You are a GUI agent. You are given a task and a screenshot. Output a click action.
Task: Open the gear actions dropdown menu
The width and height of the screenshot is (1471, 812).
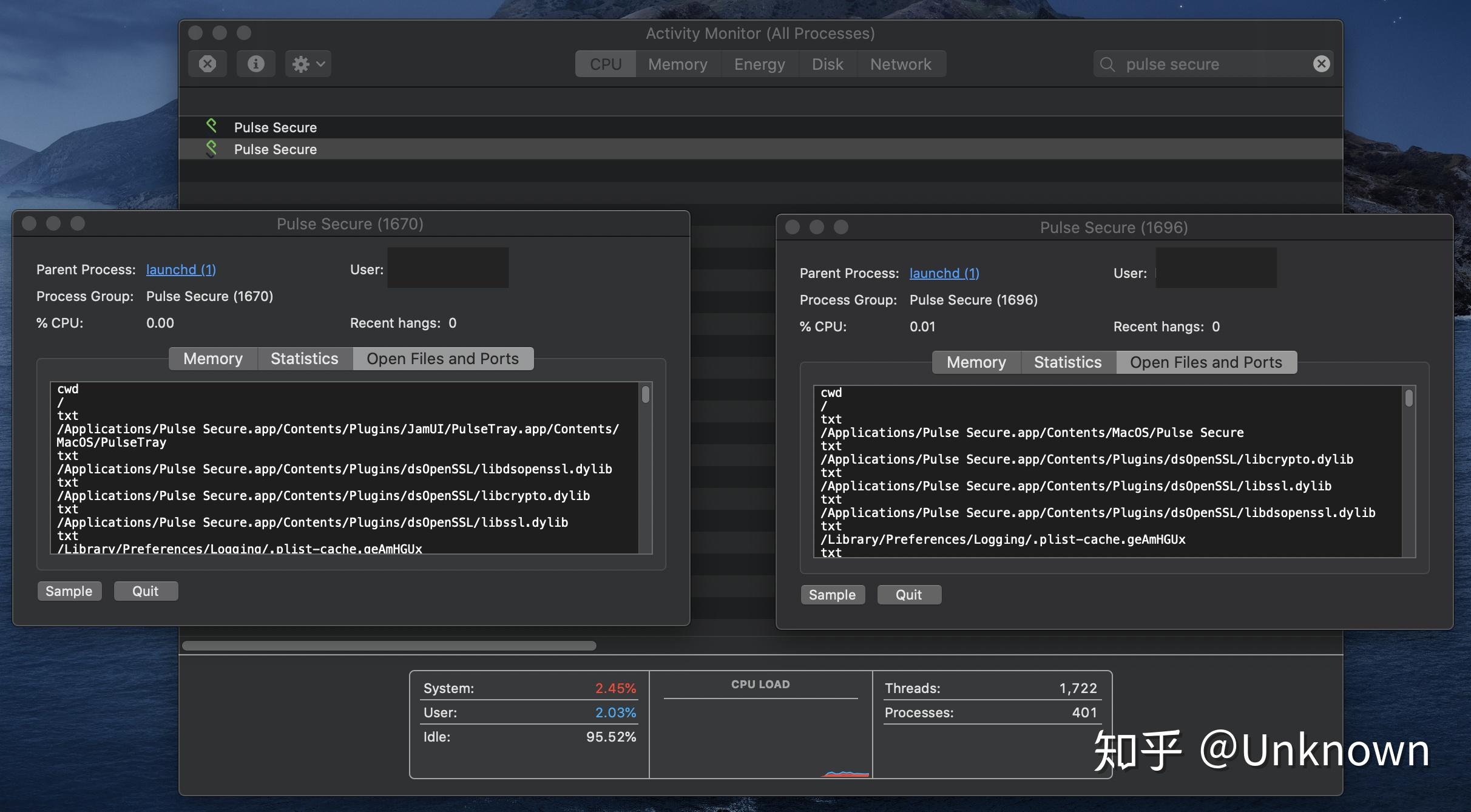(x=307, y=63)
